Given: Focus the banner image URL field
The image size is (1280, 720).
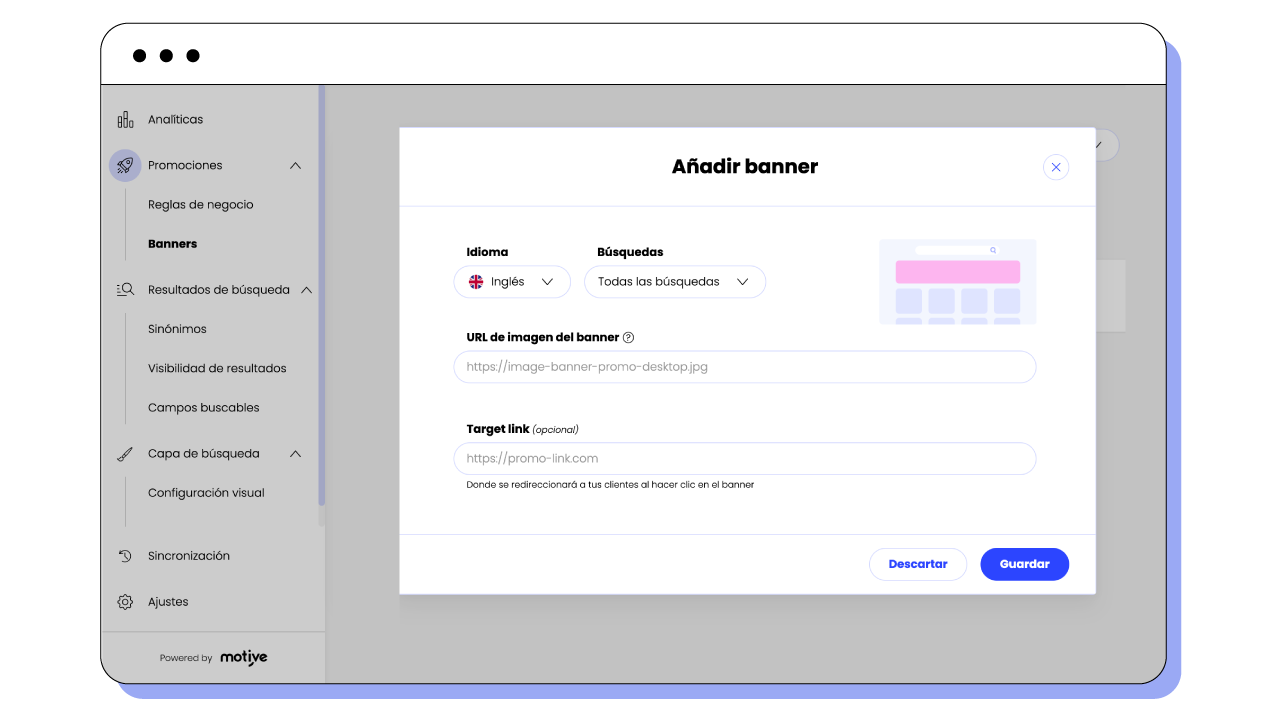Looking at the screenshot, I should (x=744, y=367).
